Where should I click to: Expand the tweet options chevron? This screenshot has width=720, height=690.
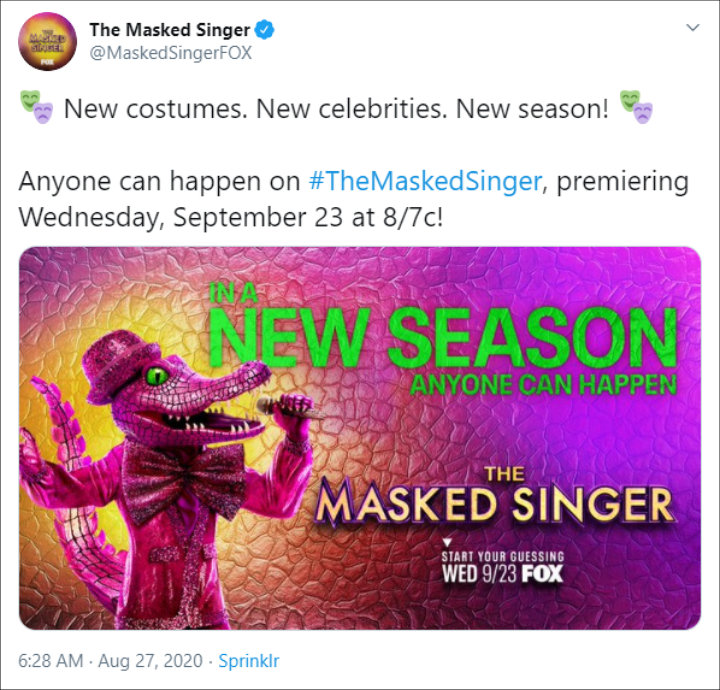pos(692,28)
